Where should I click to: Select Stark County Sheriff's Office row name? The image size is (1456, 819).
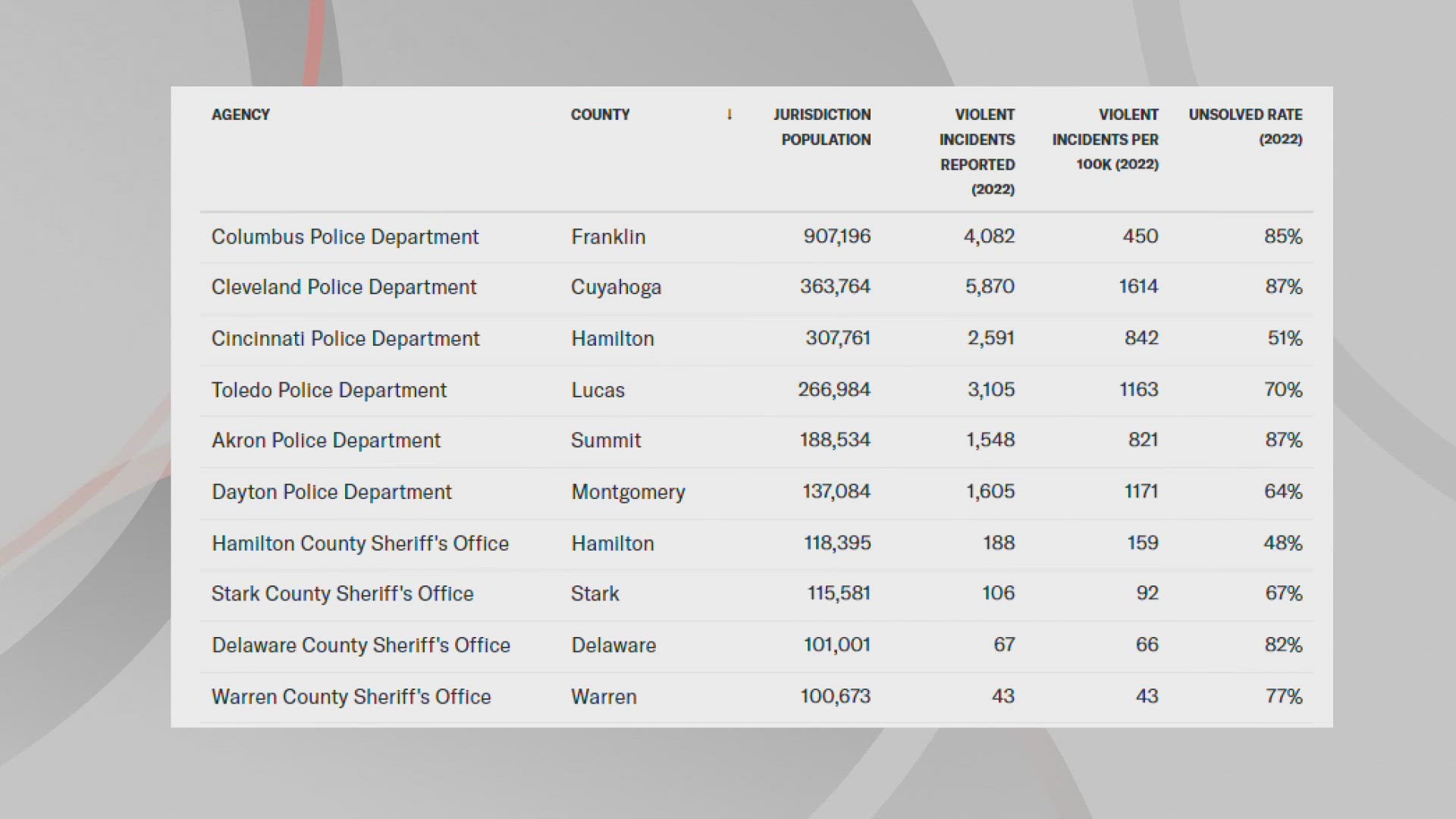(x=343, y=594)
